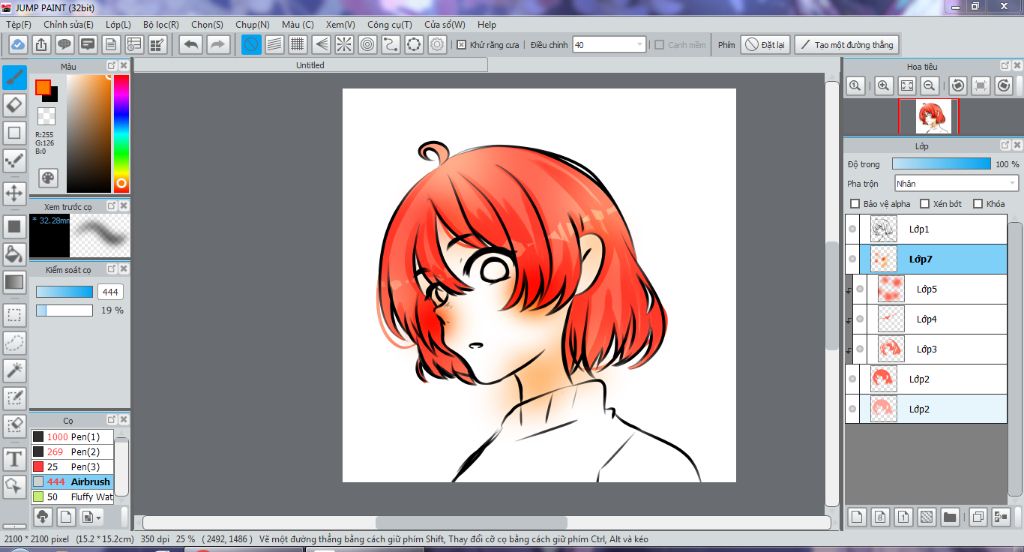Image resolution: width=1024 pixels, height=552 pixels.
Task: Click the Undo arrow button
Action: [x=191, y=44]
